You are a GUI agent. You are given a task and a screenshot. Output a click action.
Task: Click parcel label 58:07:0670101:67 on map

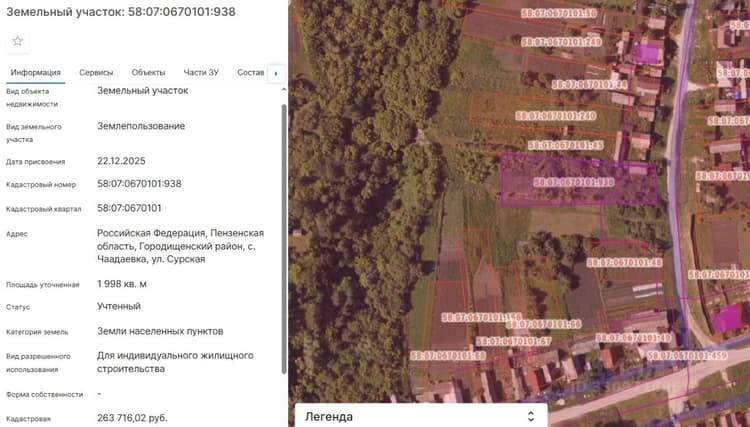pos(514,341)
